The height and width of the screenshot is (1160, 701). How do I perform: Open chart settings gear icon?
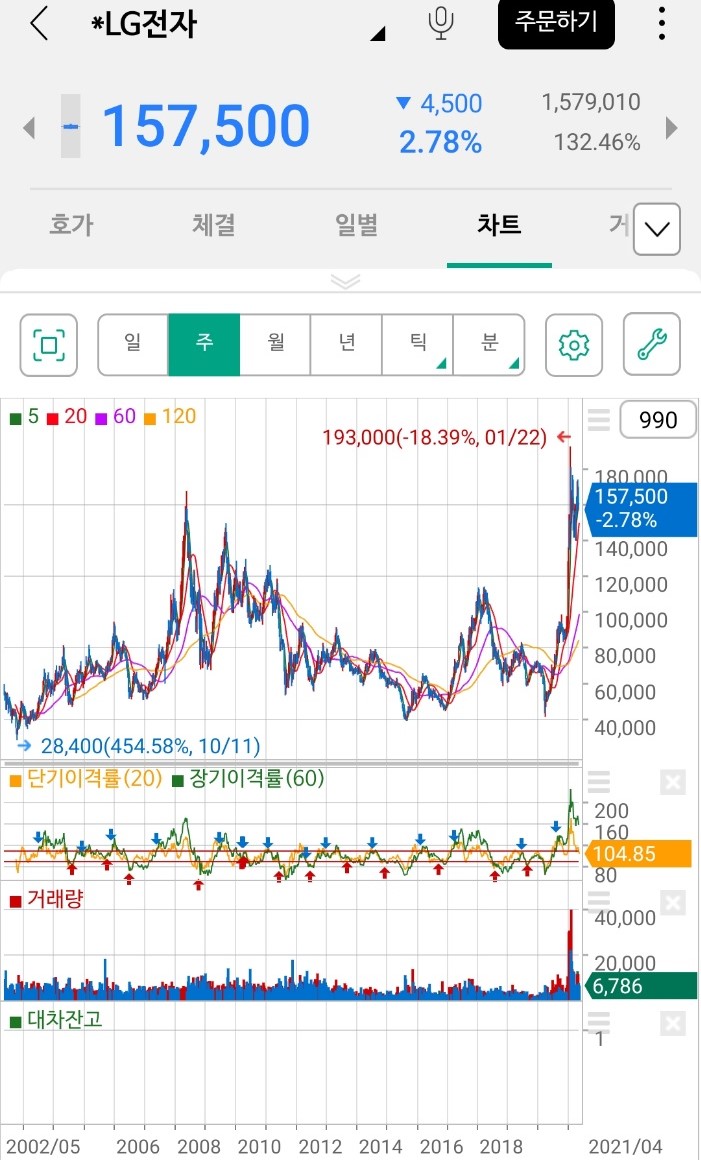pos(574,345)
